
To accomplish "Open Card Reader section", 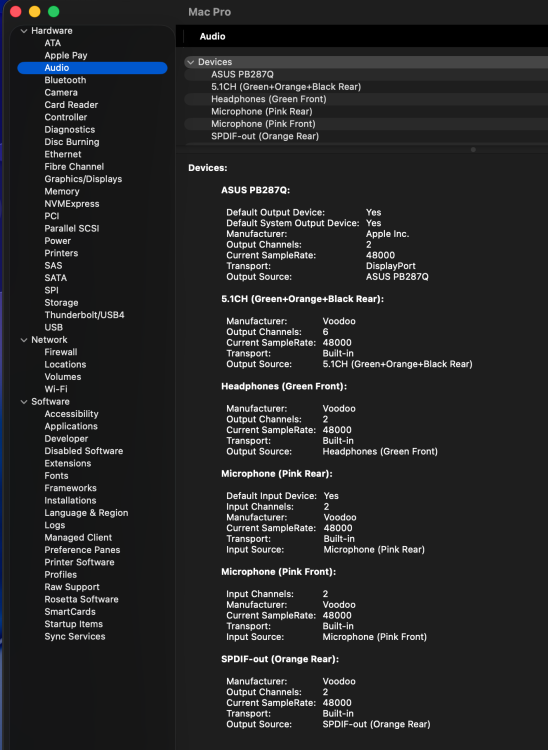I will coord(71,105).
